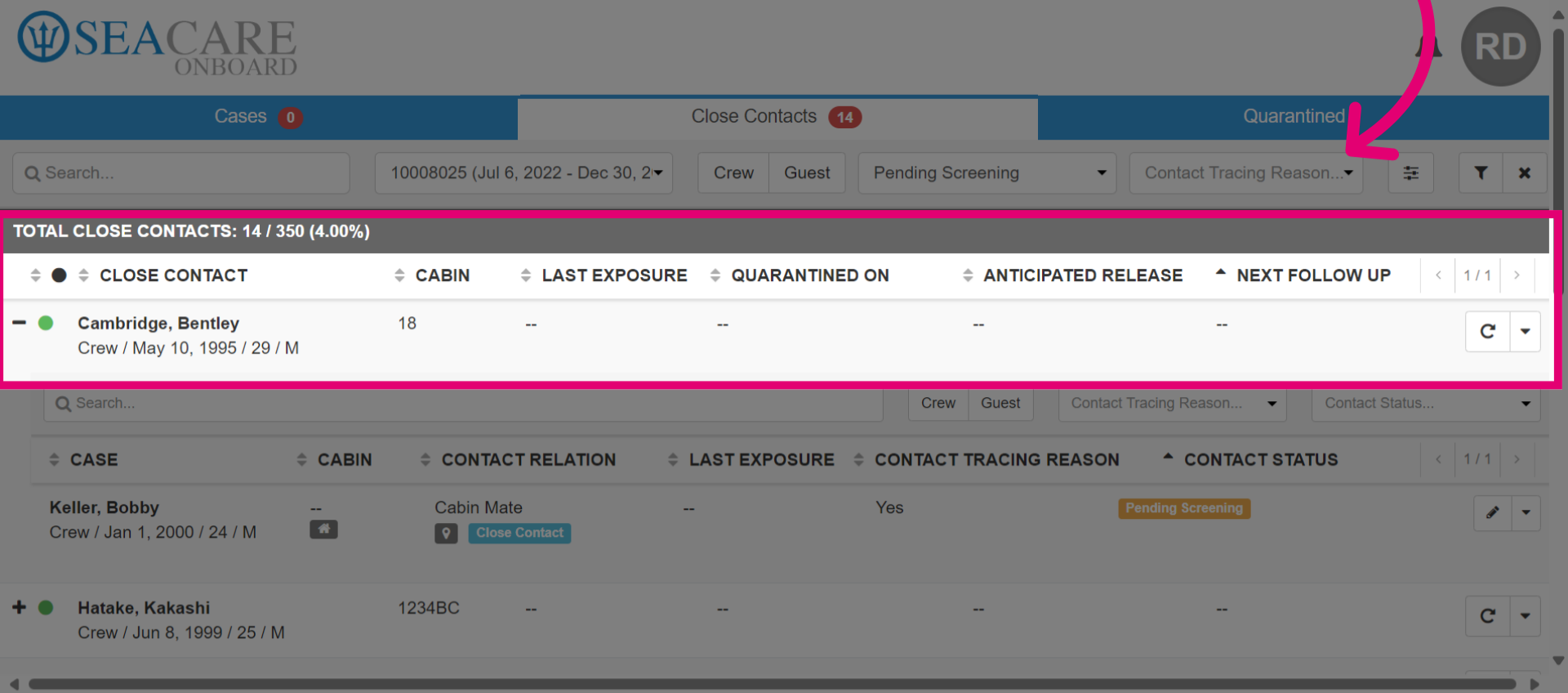The height and width of the screenshot is (693, 1568).
Task: Focus the nested case Search field
Action: 463,404
